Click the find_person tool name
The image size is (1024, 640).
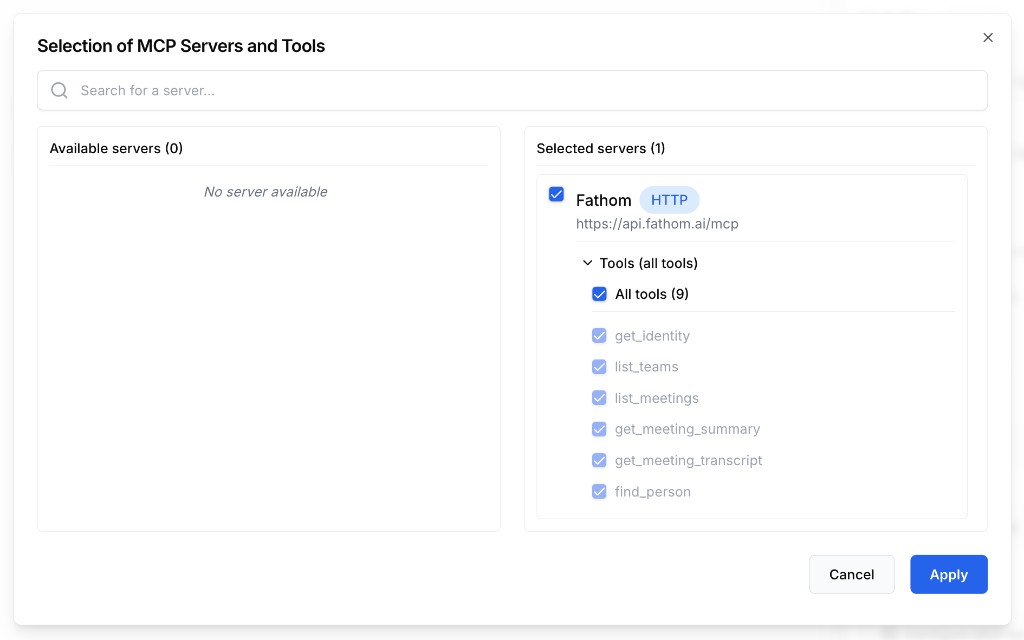click(652, 492)
